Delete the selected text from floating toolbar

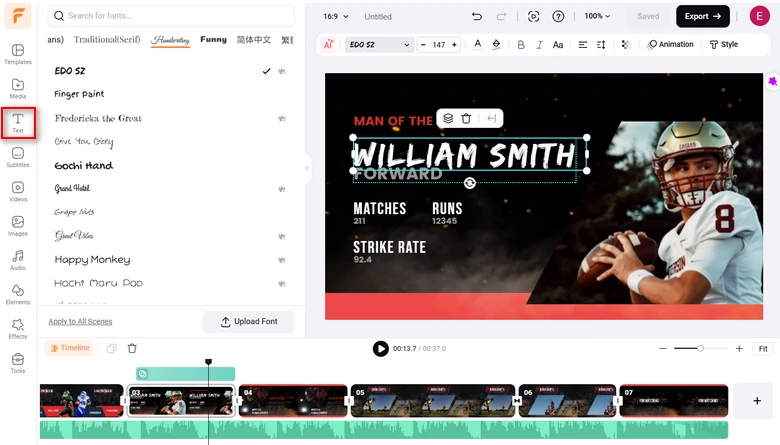click(466, 118)
